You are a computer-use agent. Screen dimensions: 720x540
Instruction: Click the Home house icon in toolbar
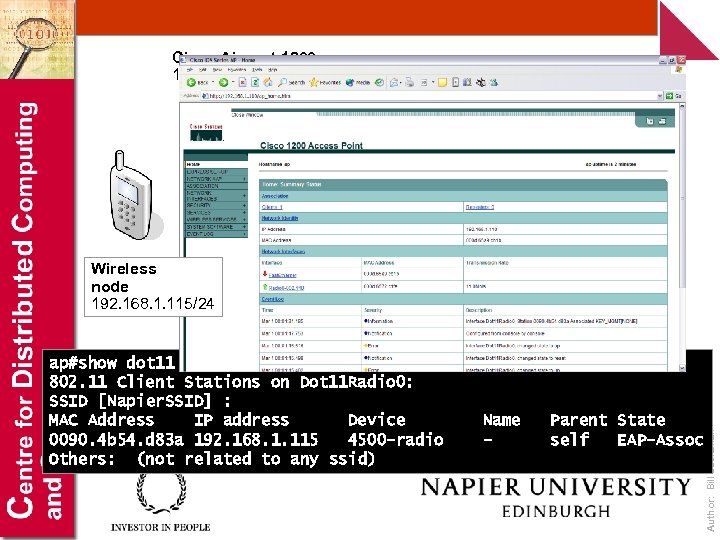click(x=268, y=83)
